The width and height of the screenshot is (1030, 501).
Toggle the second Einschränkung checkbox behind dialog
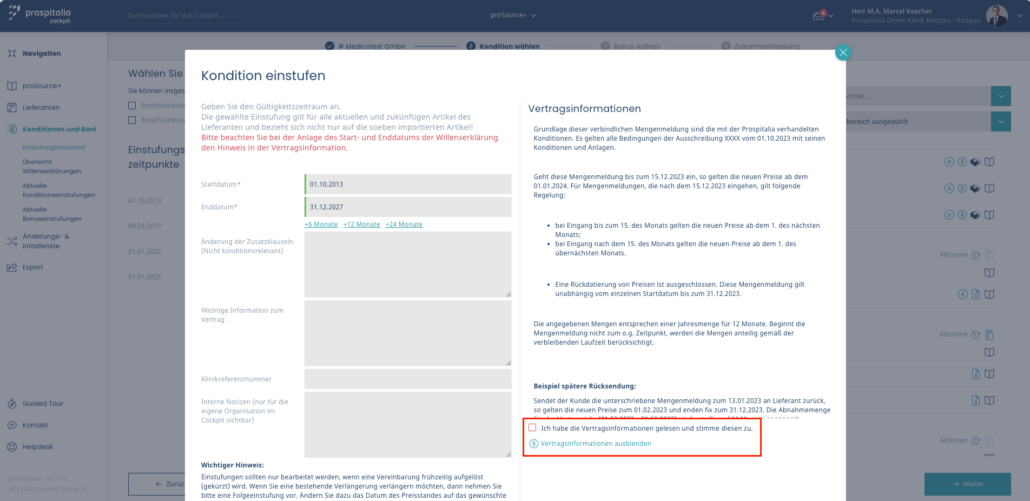pos(132,120)
